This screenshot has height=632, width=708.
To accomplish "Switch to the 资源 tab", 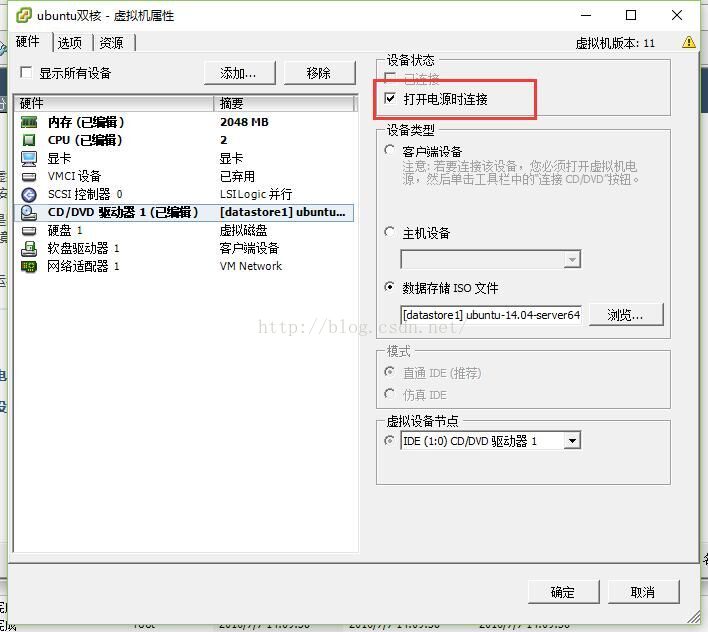I will (111, 43).
